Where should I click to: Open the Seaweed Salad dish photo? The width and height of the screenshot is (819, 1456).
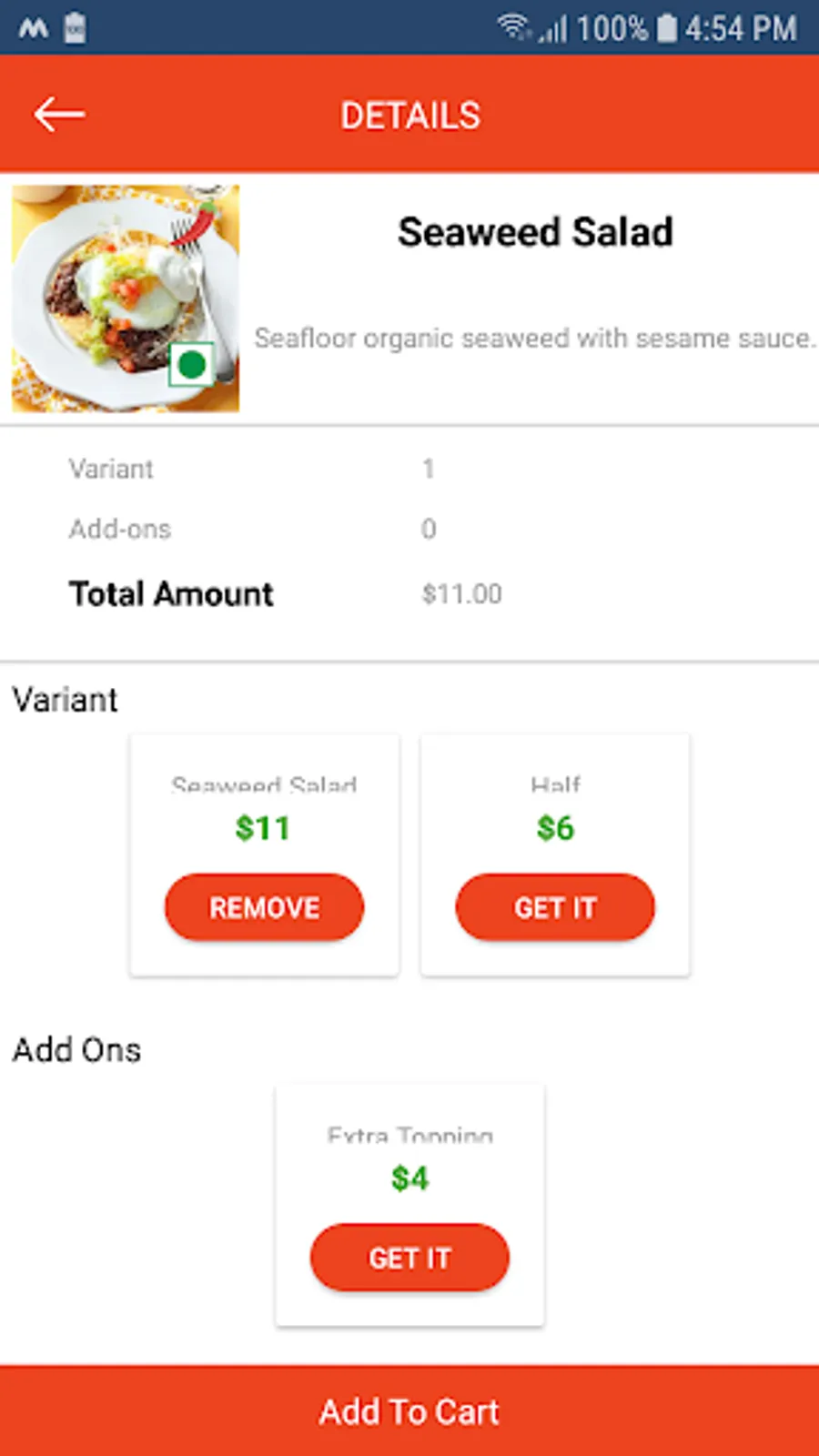(x=126, y=298)
